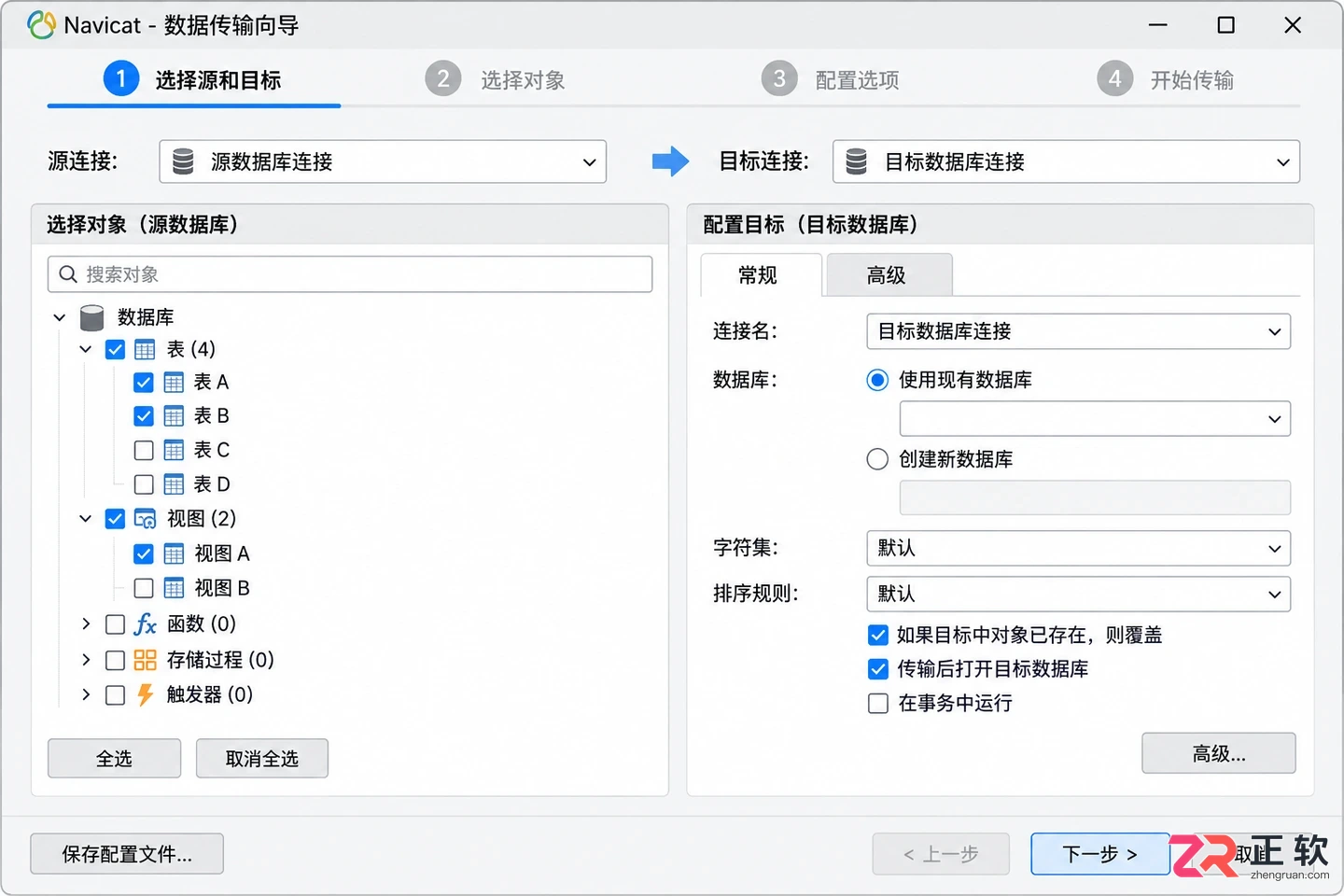1344x896 pixels.
Task: Select 使用现有数据库 radio button
Action: click(x=877, y=380)
